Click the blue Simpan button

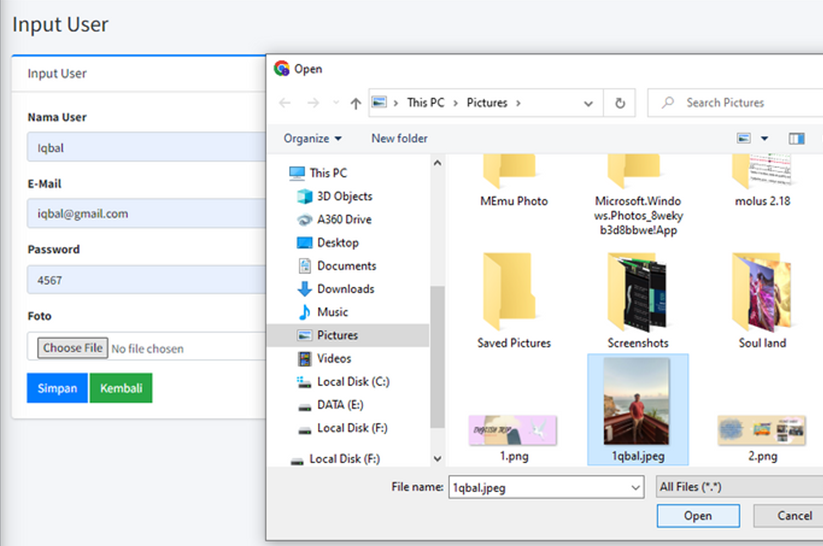tap(57, 388)
